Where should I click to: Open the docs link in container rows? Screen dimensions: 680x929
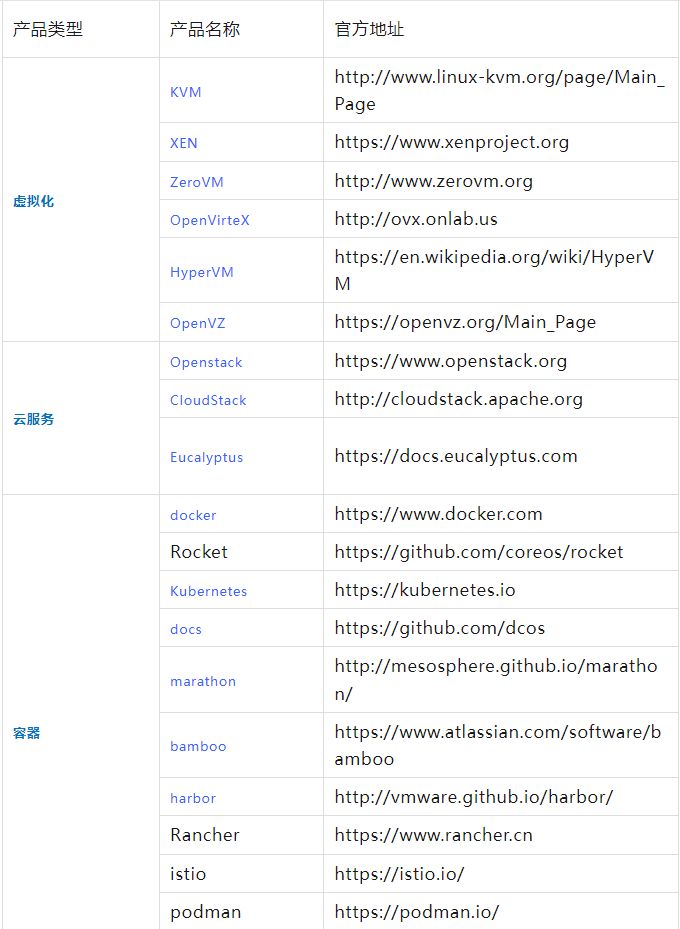186,629
